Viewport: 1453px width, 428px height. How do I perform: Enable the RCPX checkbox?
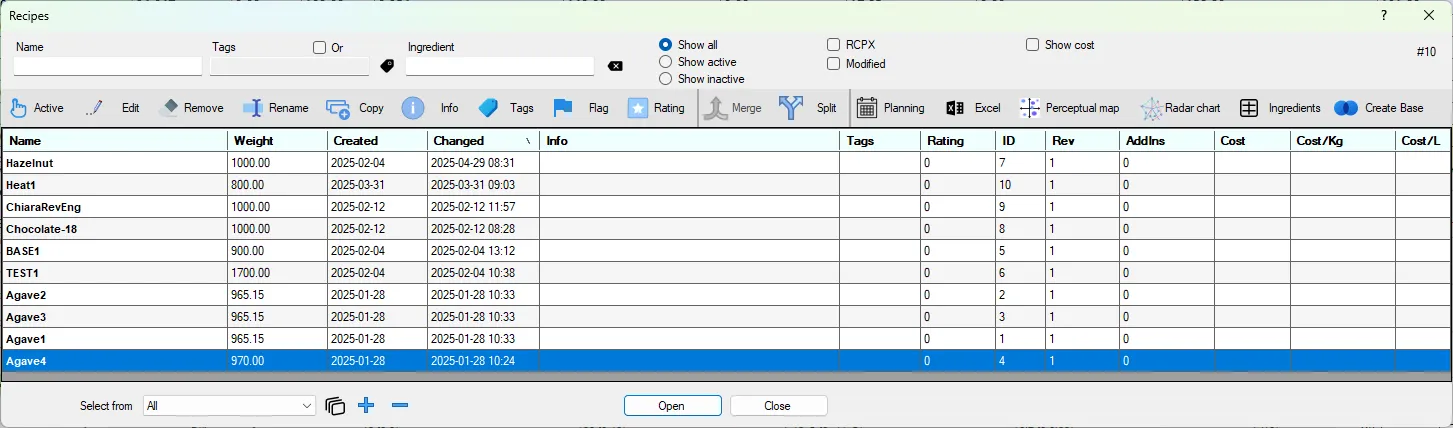point(834,45)
